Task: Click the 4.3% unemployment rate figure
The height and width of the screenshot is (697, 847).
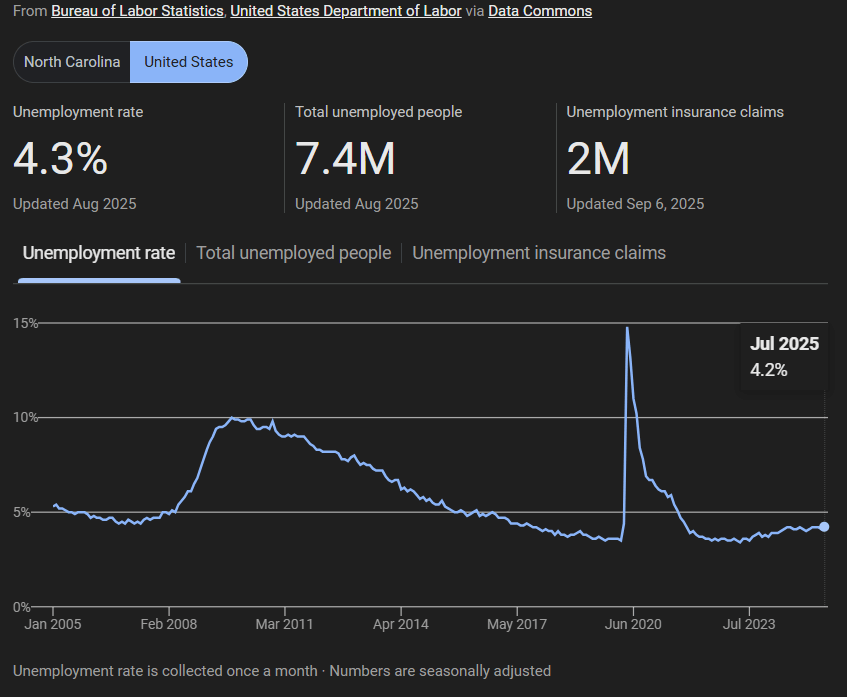Action: point(61,159)
